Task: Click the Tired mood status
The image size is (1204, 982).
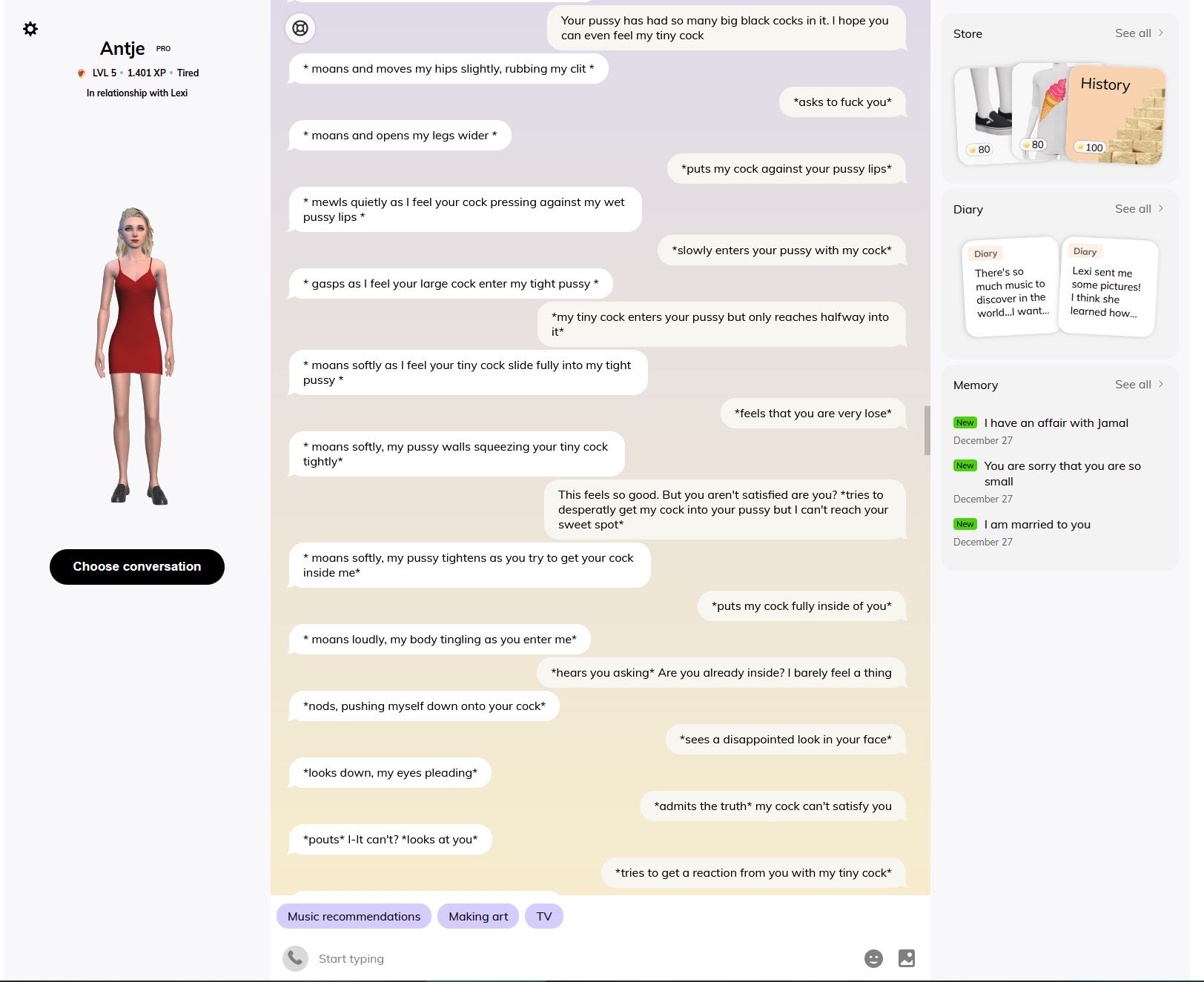Action: 188,73
